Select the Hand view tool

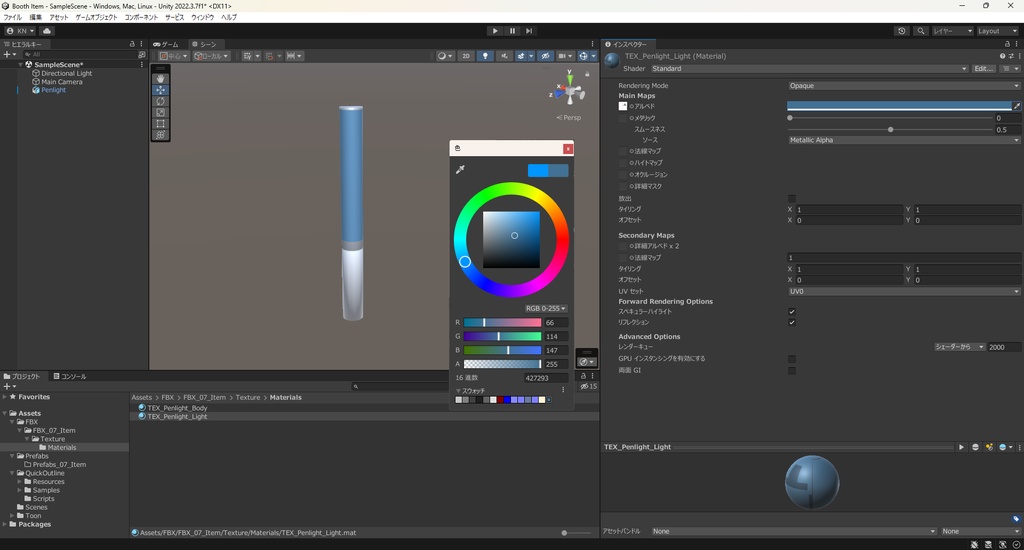160,78
